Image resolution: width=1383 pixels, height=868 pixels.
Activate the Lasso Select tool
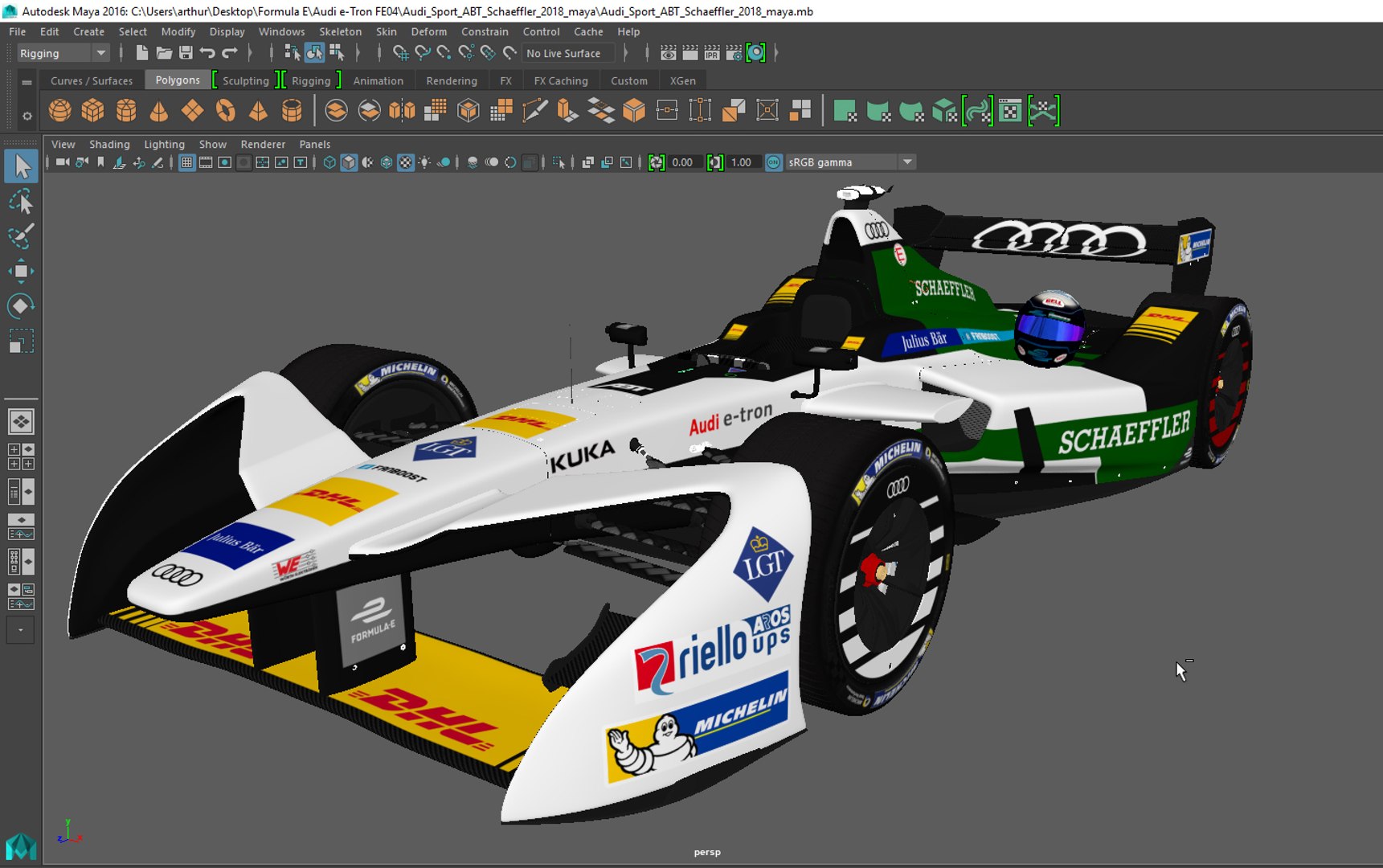click(21, 201)
